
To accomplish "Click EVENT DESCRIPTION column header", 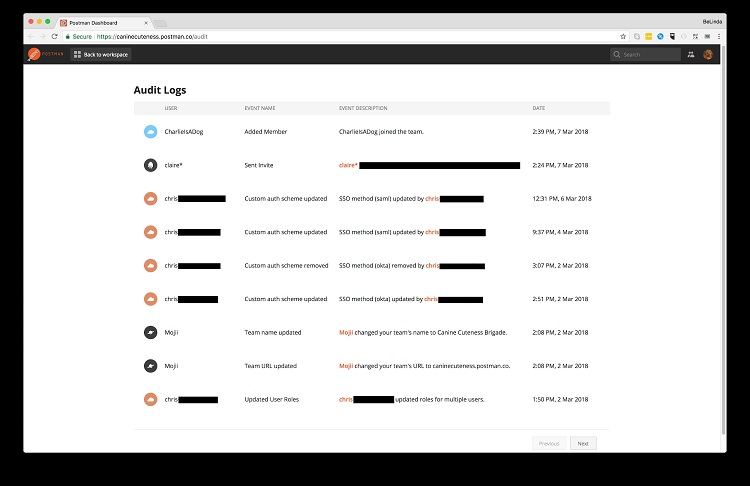I will 363,108.
